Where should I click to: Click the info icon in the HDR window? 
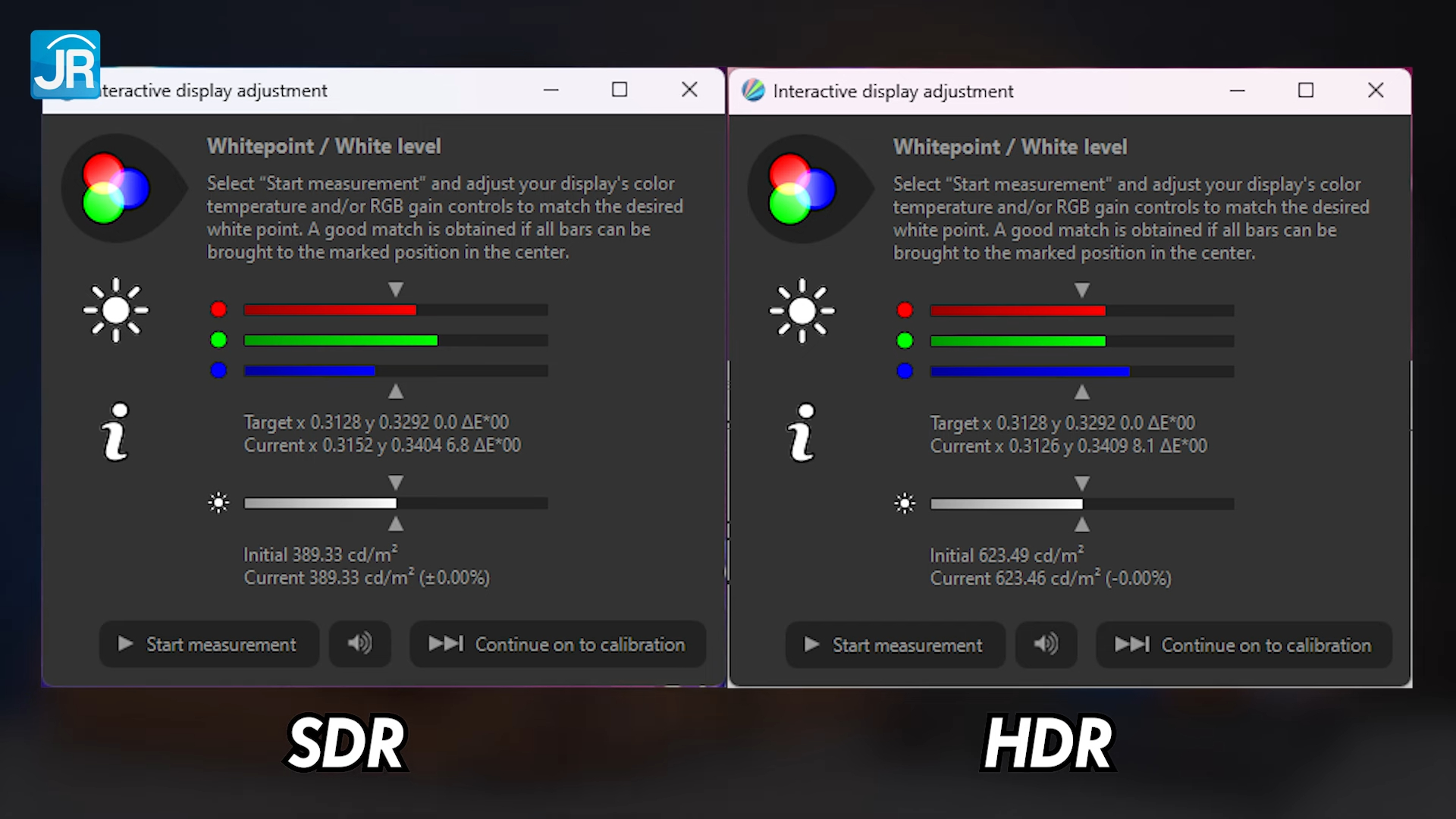click(802, 431)
